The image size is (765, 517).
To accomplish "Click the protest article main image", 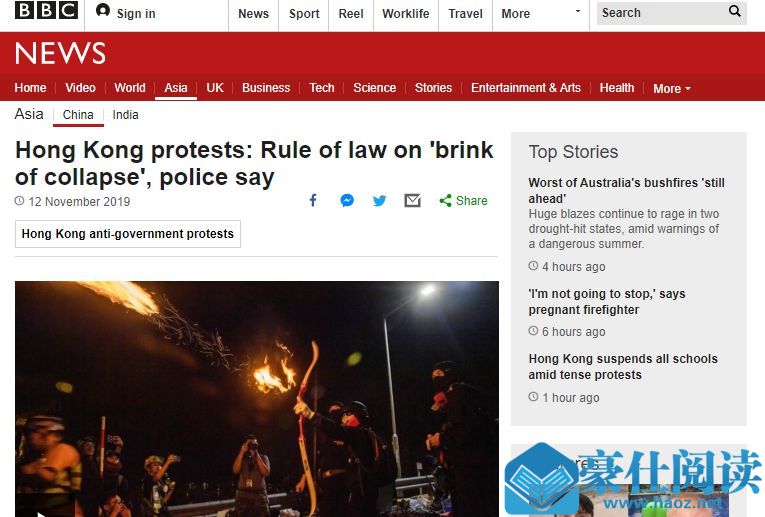I will click(x=257, y=398).
